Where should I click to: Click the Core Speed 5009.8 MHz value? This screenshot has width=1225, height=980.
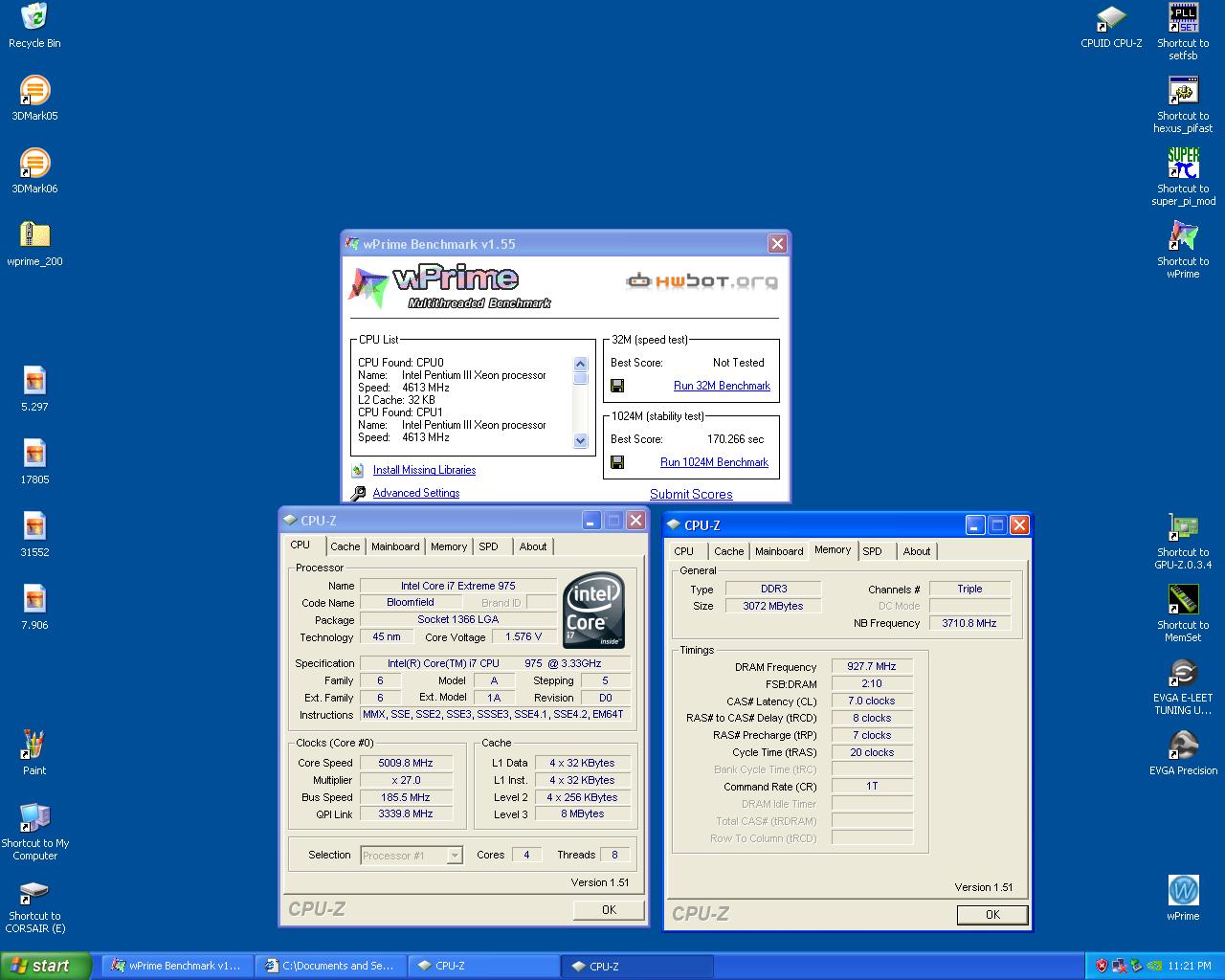pyautogui.click(x=406, y=763)
